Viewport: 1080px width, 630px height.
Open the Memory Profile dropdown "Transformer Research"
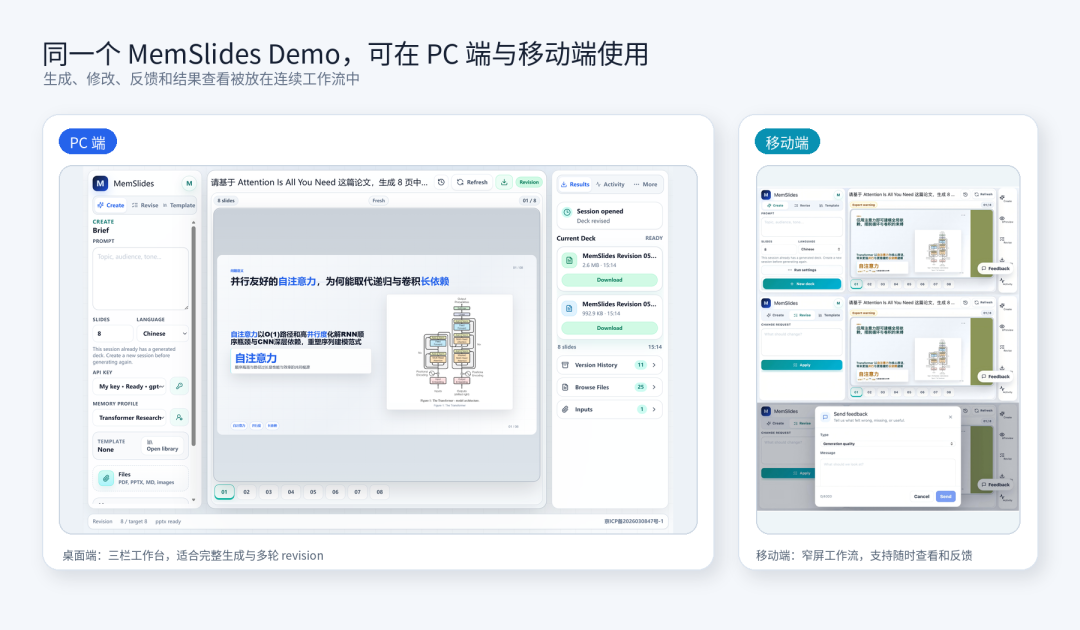point(130,417)
